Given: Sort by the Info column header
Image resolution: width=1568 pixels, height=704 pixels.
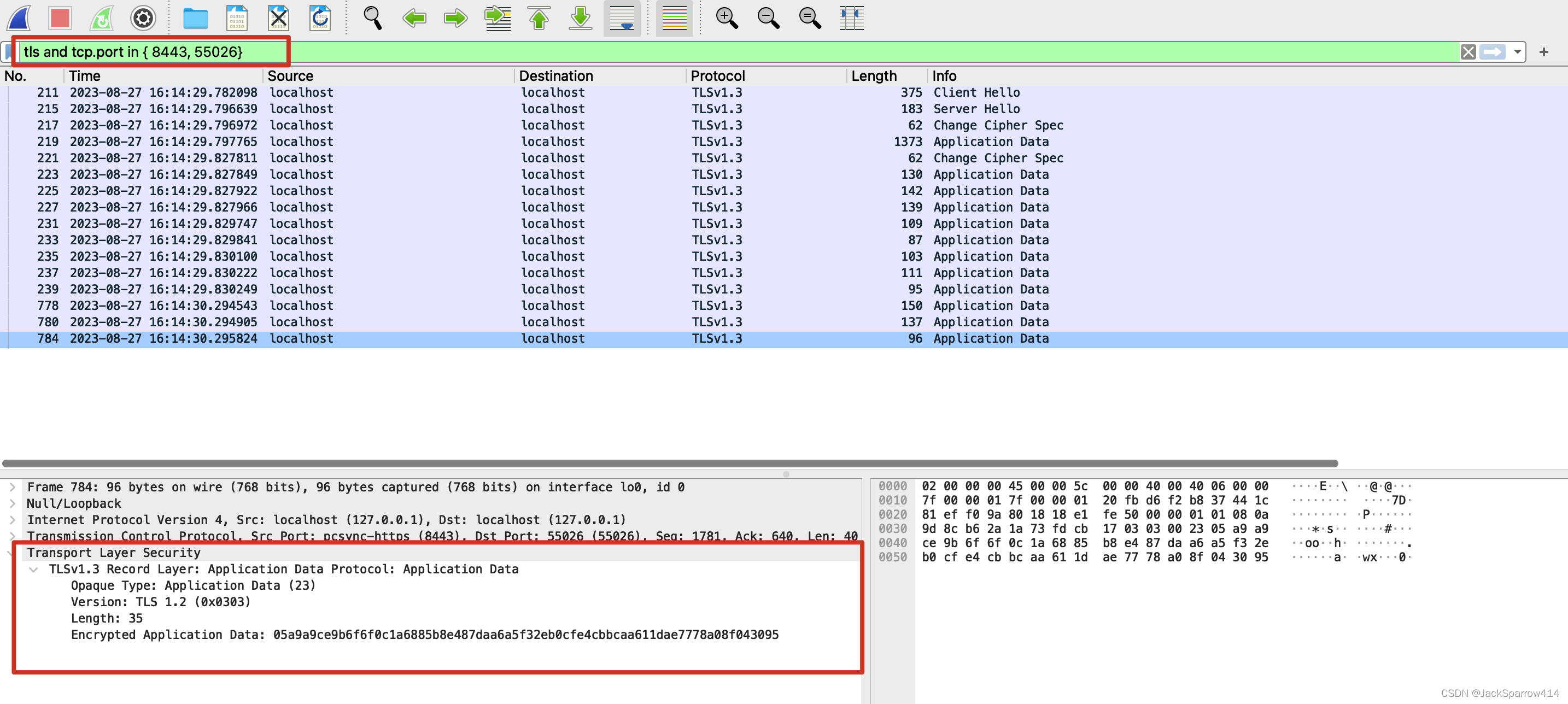Looking at the screenshot, I should coord(1247,76).
